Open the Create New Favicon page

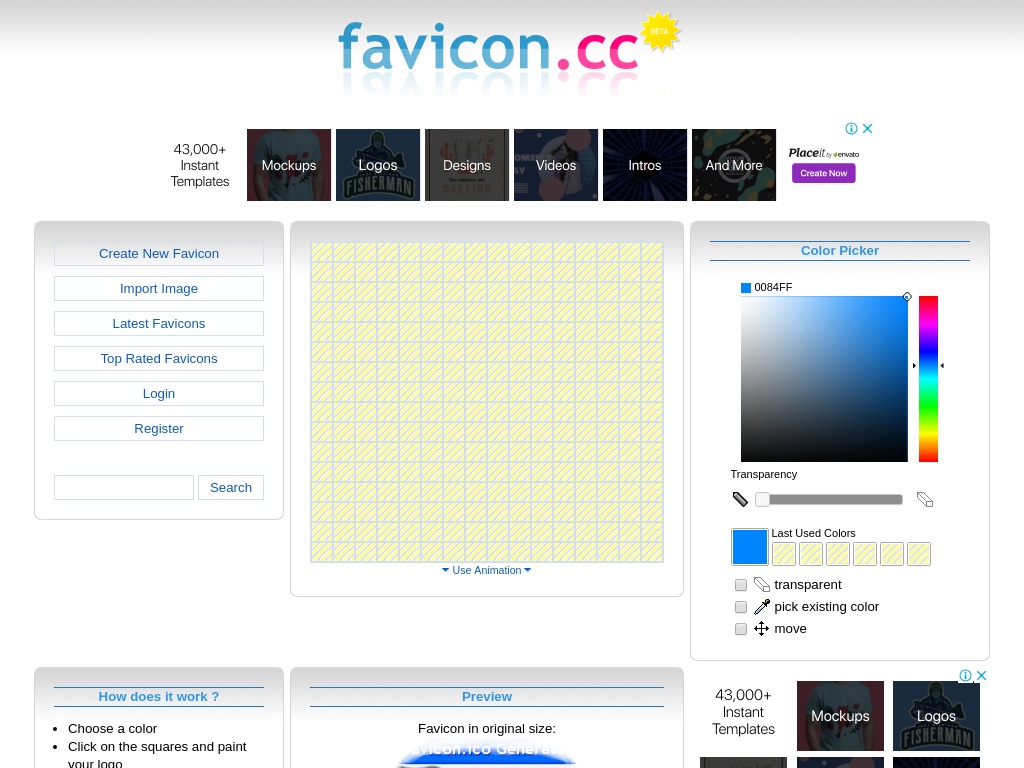pos(159,253)
